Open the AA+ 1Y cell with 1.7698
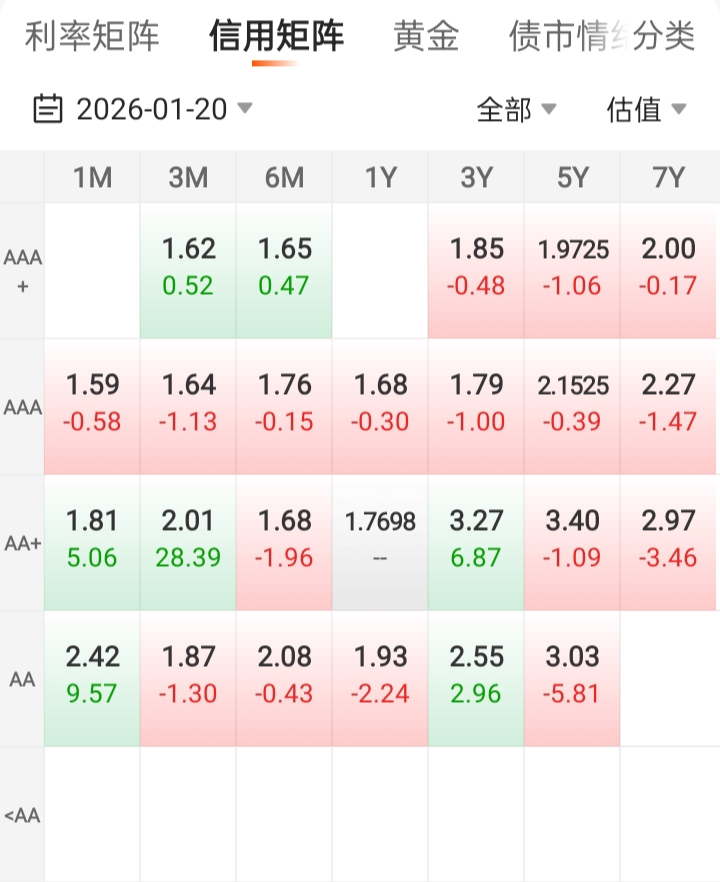 (x=380, y=542)
